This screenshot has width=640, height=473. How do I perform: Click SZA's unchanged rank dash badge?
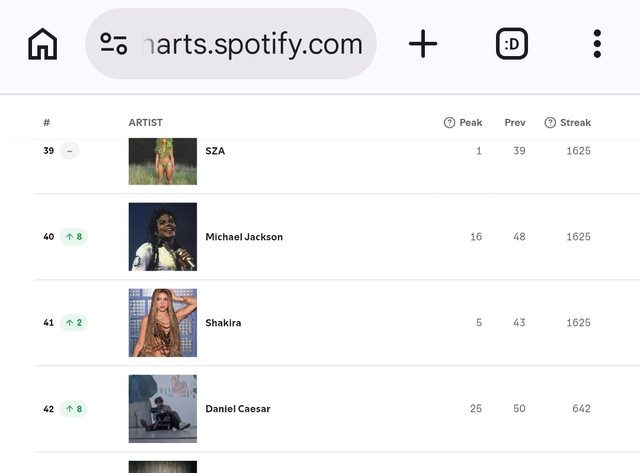[x=70, y=151]
